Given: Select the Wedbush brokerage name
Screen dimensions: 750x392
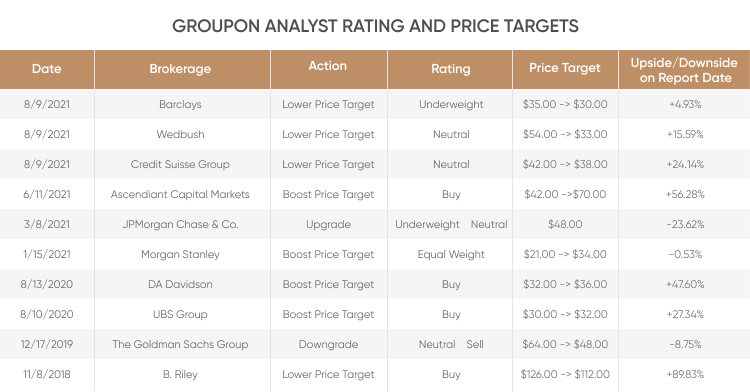Looking at the screenshot, I should [180, 134].
